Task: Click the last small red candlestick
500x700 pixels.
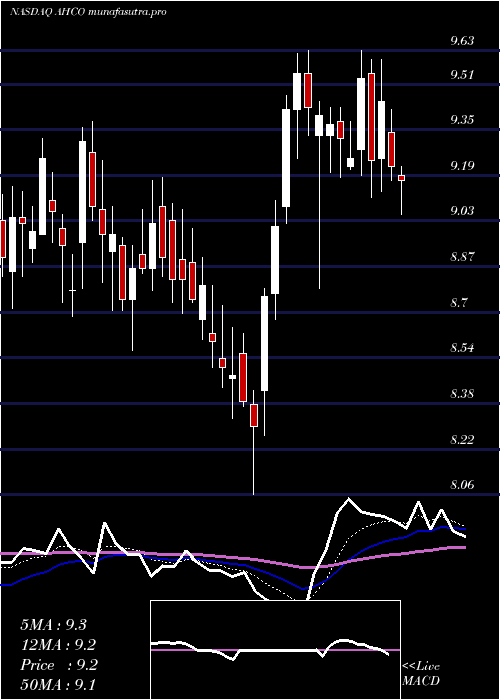Action: click(x=401, y=178)
